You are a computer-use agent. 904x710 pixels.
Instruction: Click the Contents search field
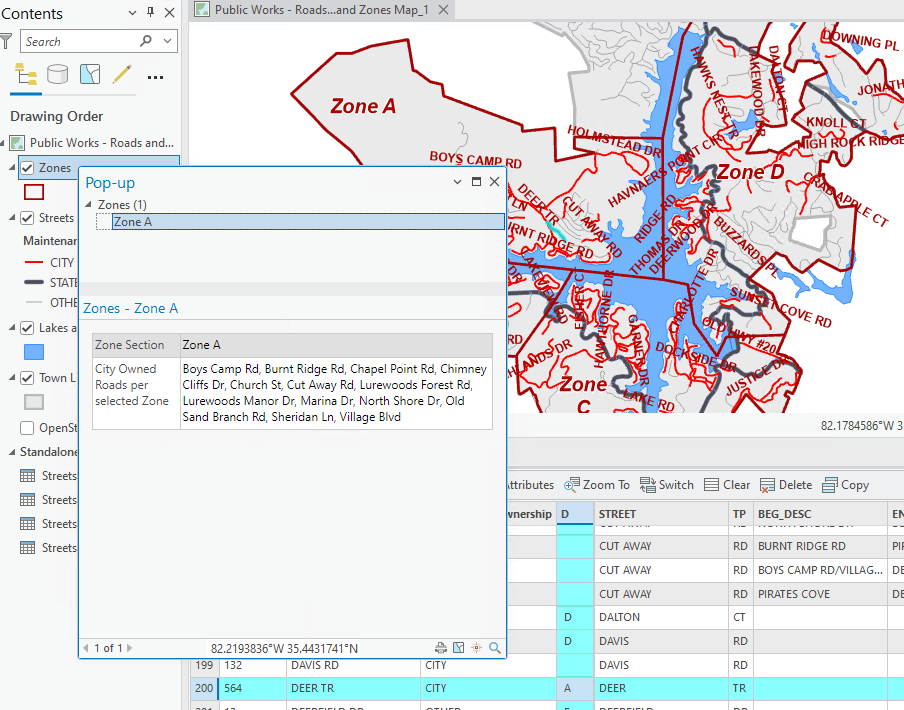click(80, 41)
